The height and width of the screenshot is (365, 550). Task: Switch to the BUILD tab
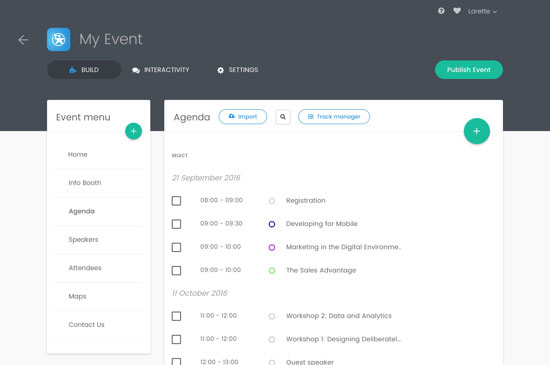pyautogui.click(x=84, y=70)
